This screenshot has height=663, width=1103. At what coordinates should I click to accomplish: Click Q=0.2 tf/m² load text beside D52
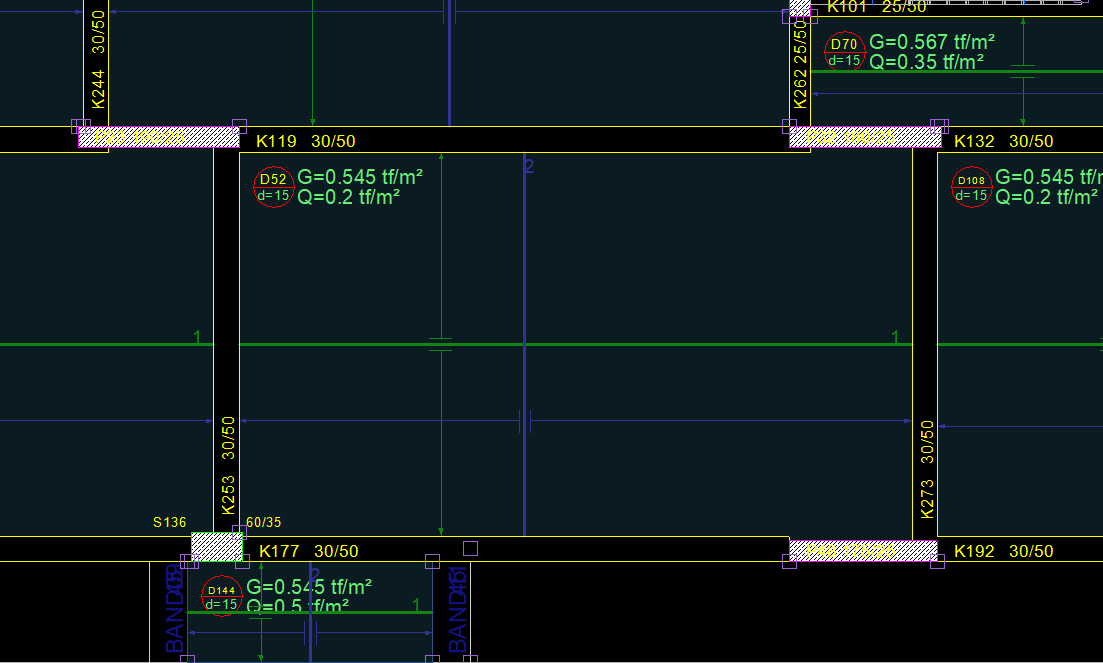point(349,197)
